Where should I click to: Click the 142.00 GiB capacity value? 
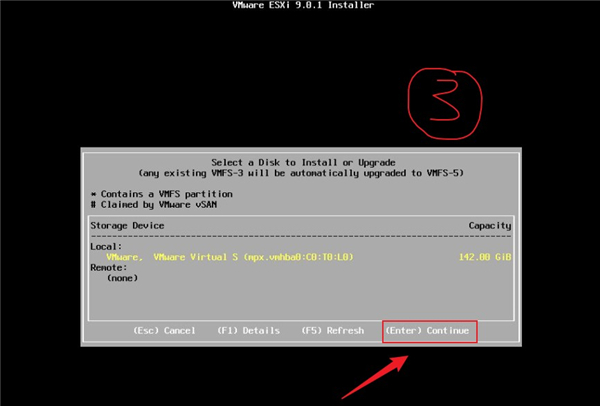pyautogui.click(x=487, y=257)
